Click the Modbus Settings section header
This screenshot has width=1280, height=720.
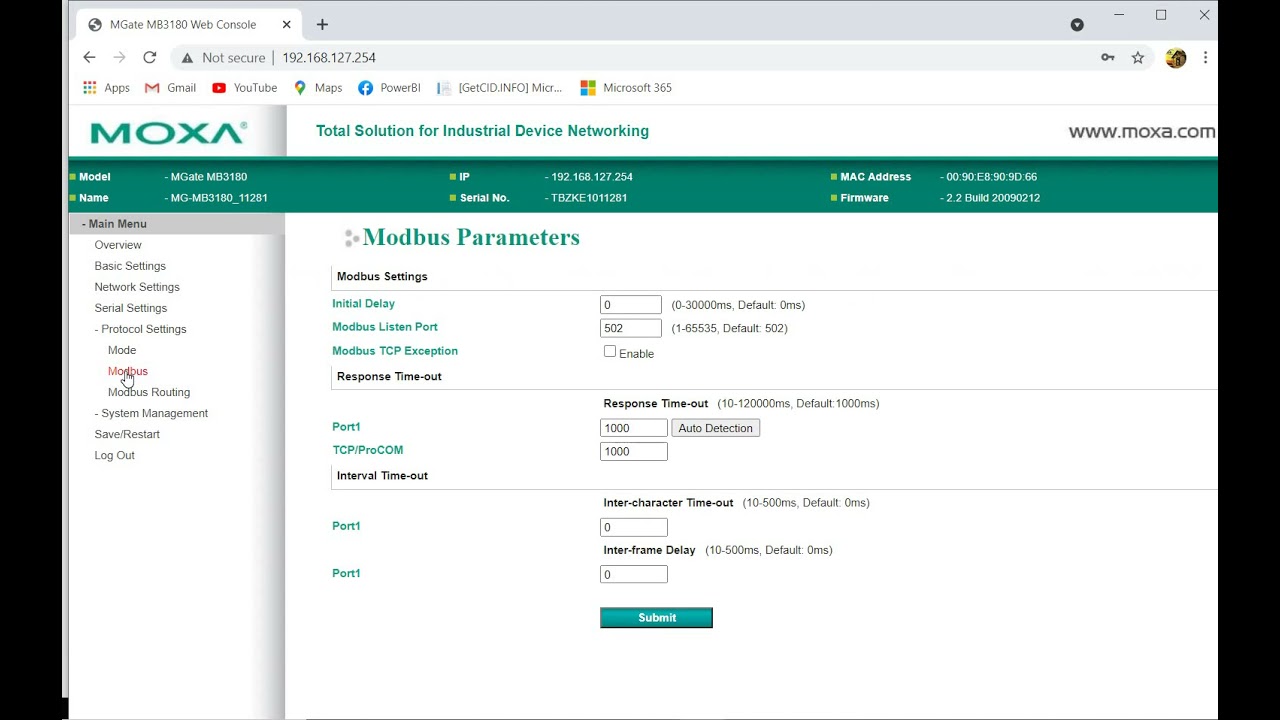point(382,277)
